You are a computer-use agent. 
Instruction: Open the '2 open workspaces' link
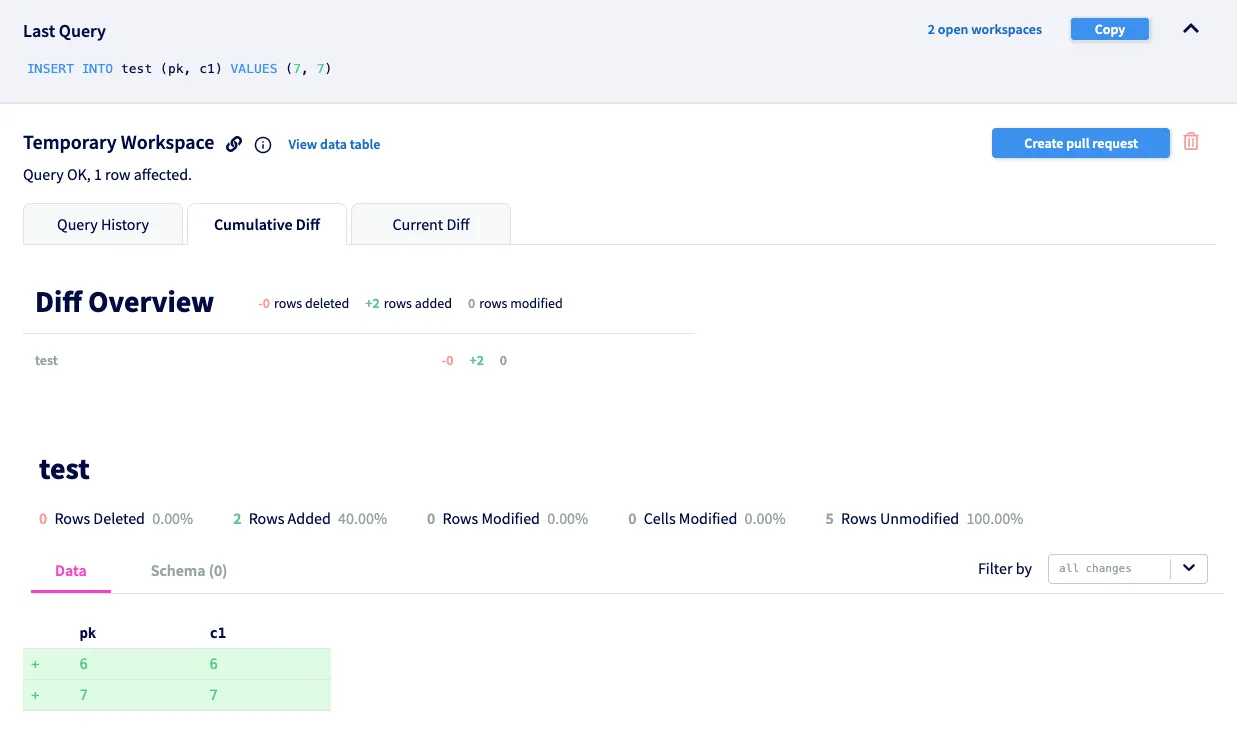984,29
